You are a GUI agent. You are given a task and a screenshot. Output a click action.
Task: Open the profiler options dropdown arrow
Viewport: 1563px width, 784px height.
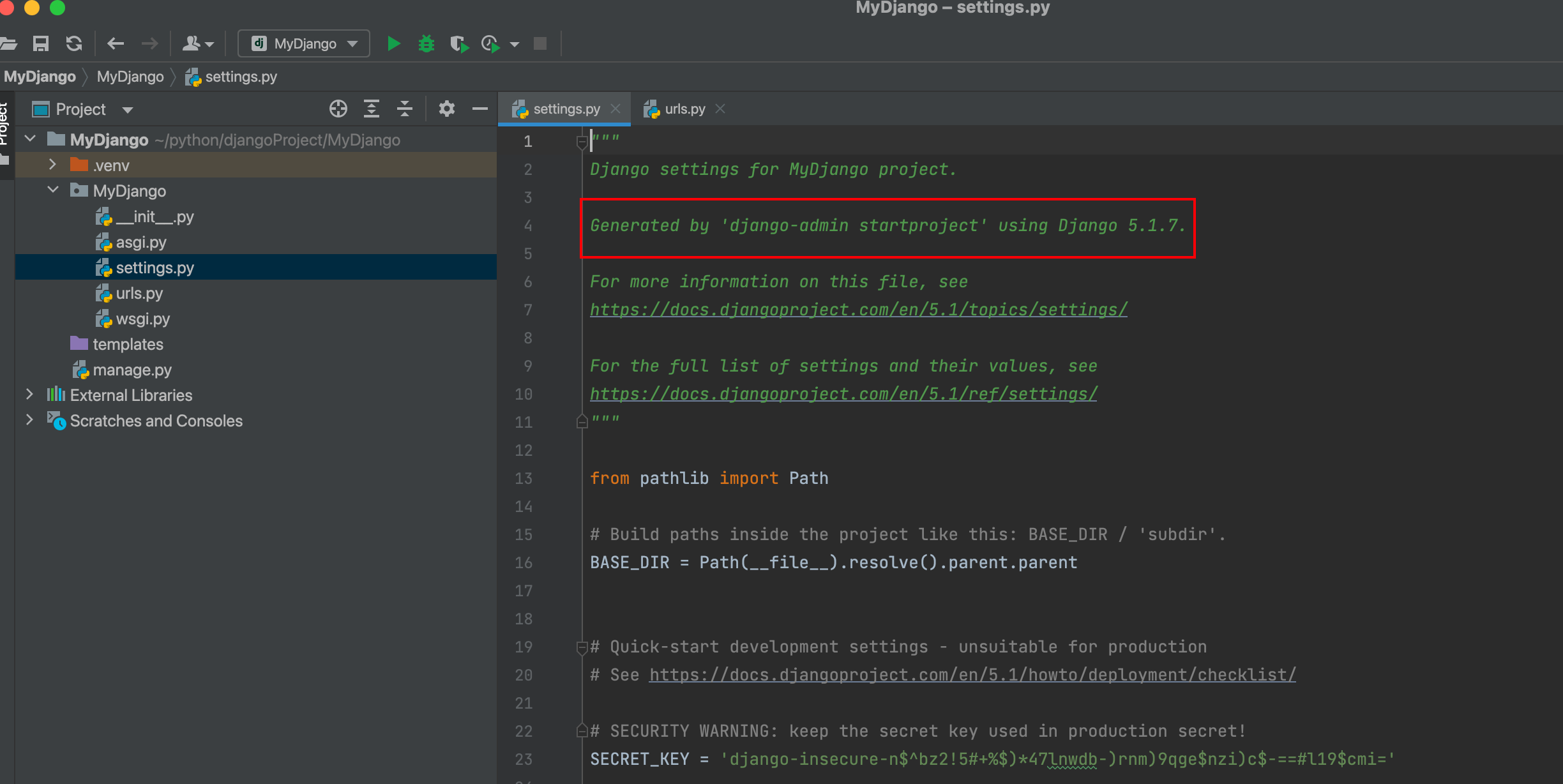tap(515, 44)
